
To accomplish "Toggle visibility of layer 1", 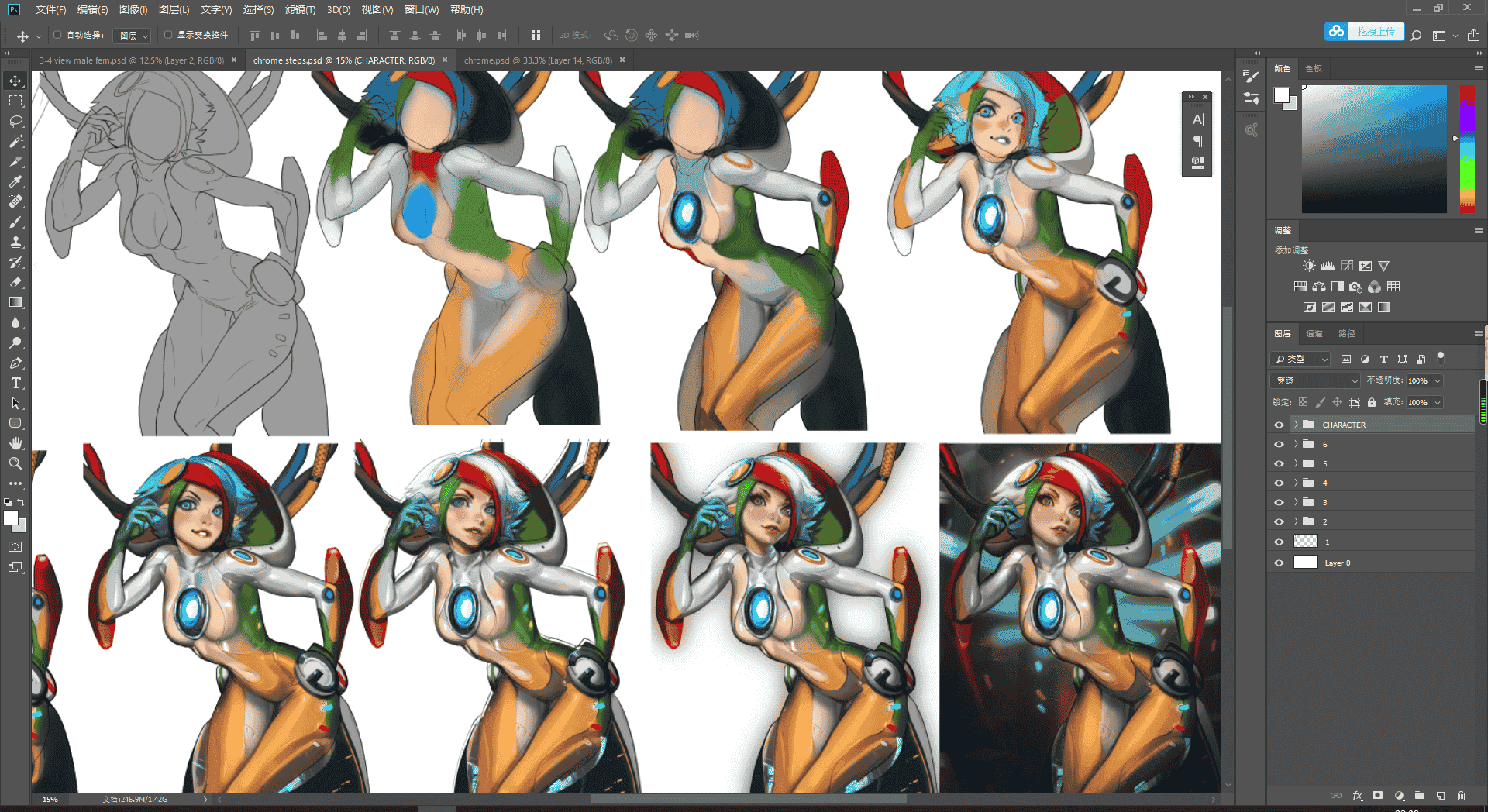I will [1279, 542].
